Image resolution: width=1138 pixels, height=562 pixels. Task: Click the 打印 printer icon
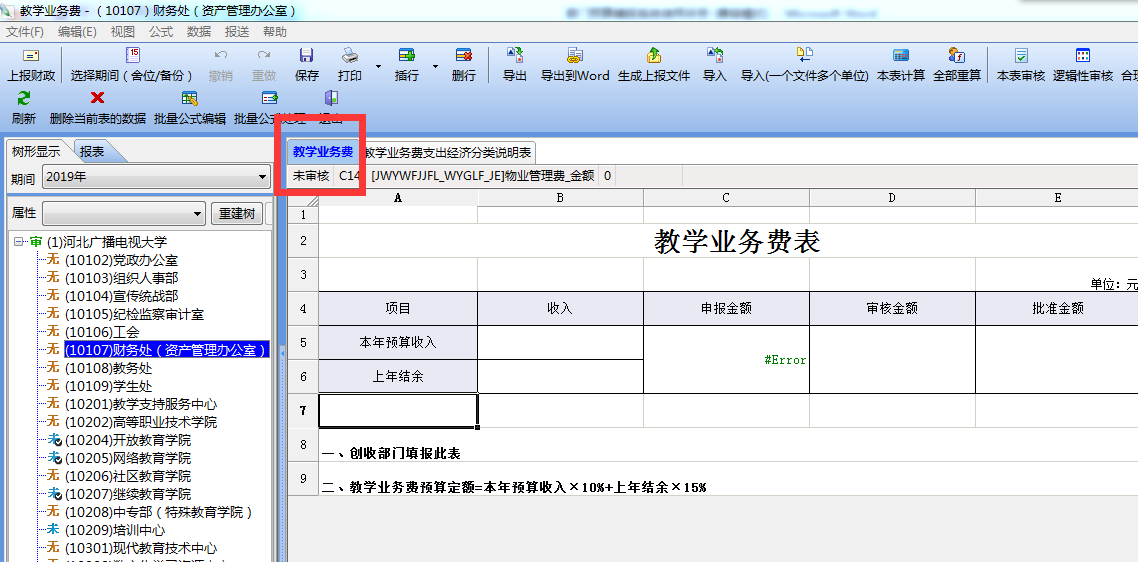(x=350, y=56)
